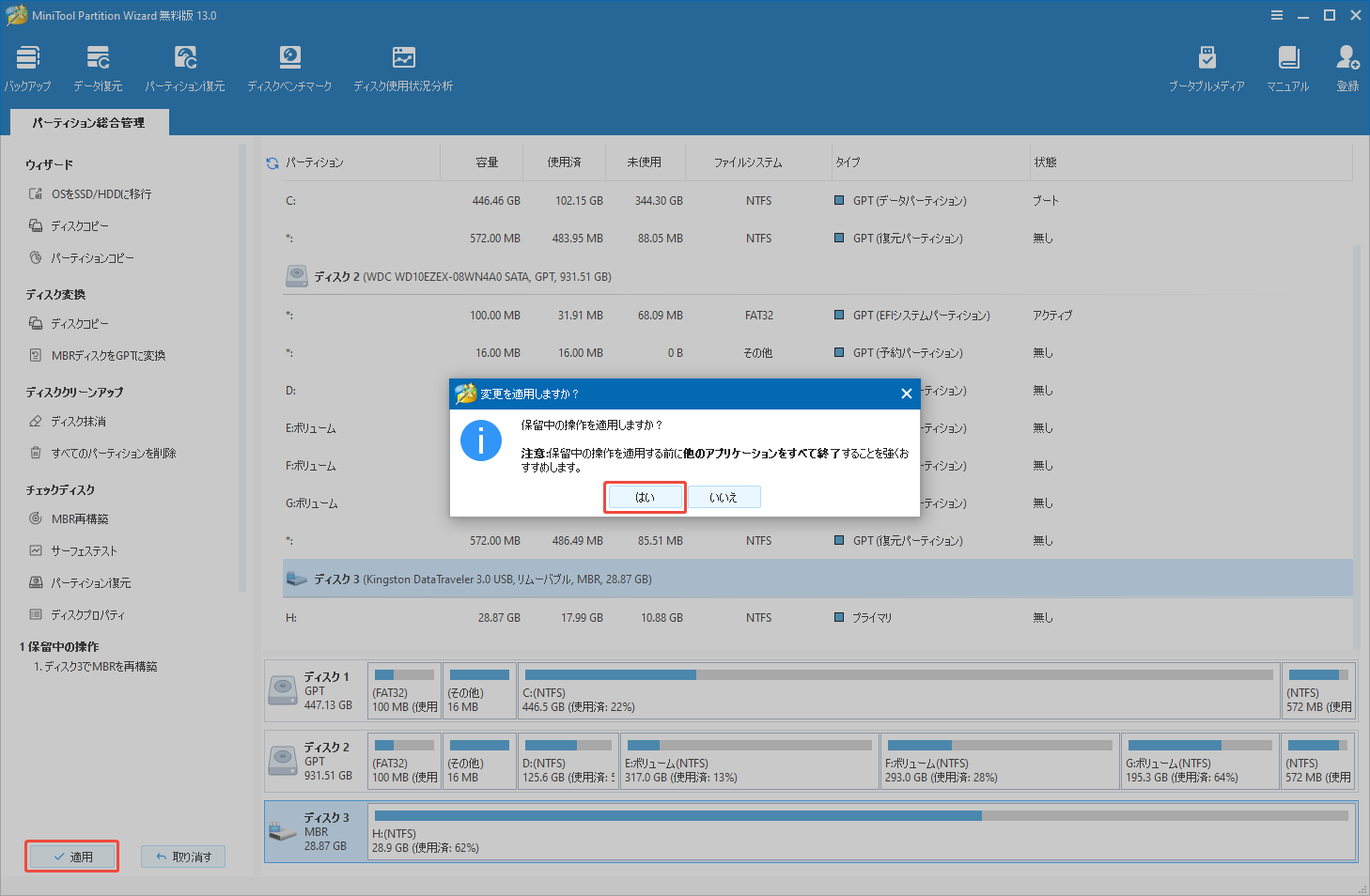Confirm pending operations with はい
Screen dimensions: 1370x896
click(645, 496)
